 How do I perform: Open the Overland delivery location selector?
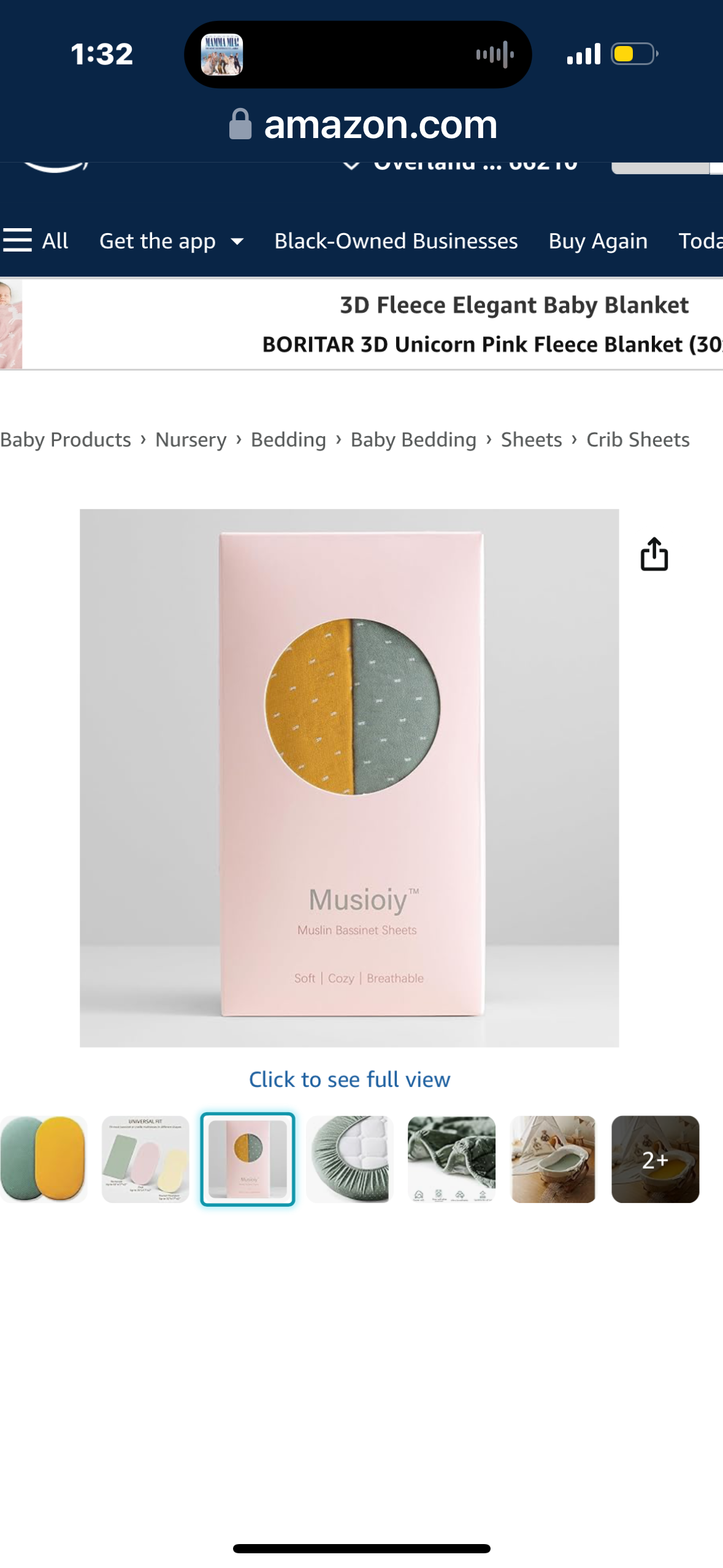click(x=460, y=164)
